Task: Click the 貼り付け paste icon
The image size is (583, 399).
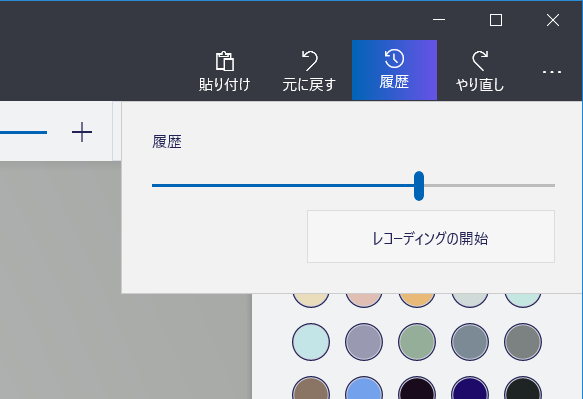Action: [225, 61]
